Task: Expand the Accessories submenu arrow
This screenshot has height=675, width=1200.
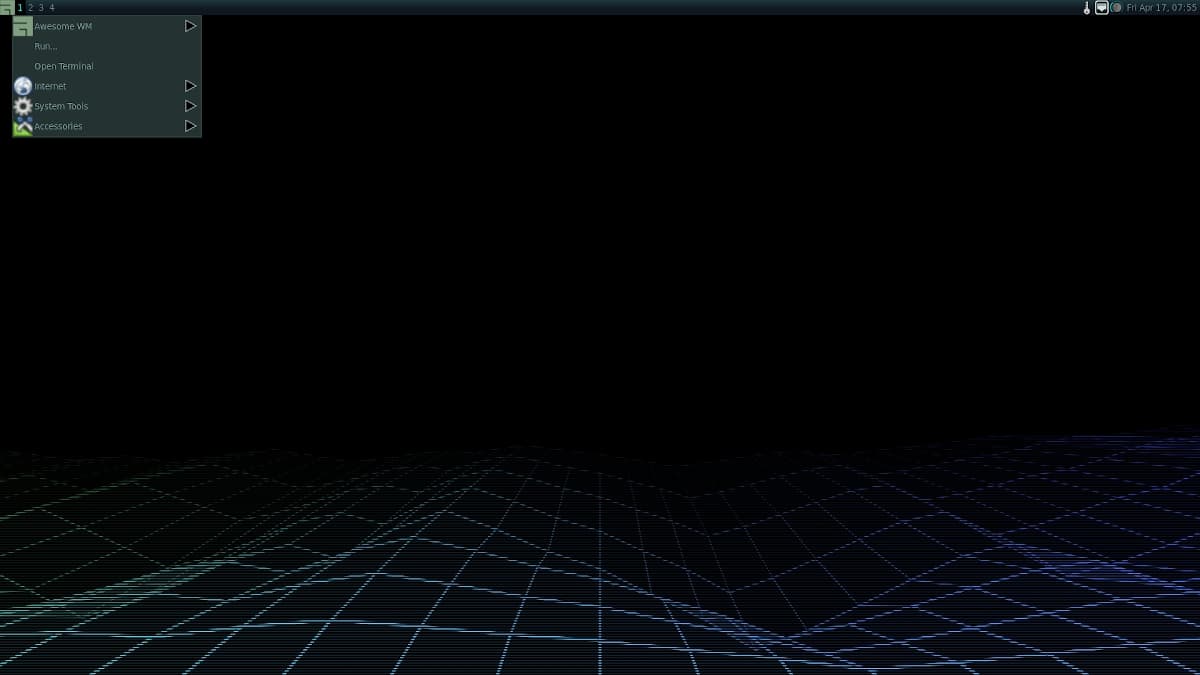Action: point(190,126)
